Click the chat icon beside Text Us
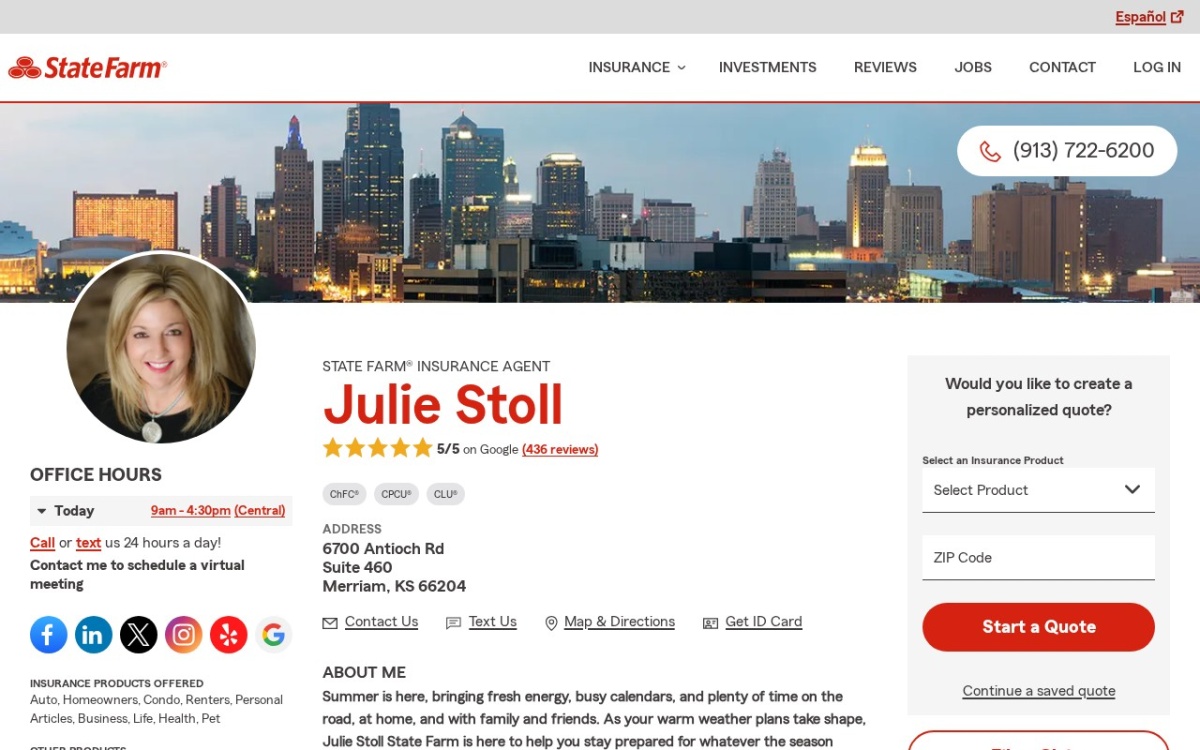This screenshot has width=1200, height=750. 453,623
